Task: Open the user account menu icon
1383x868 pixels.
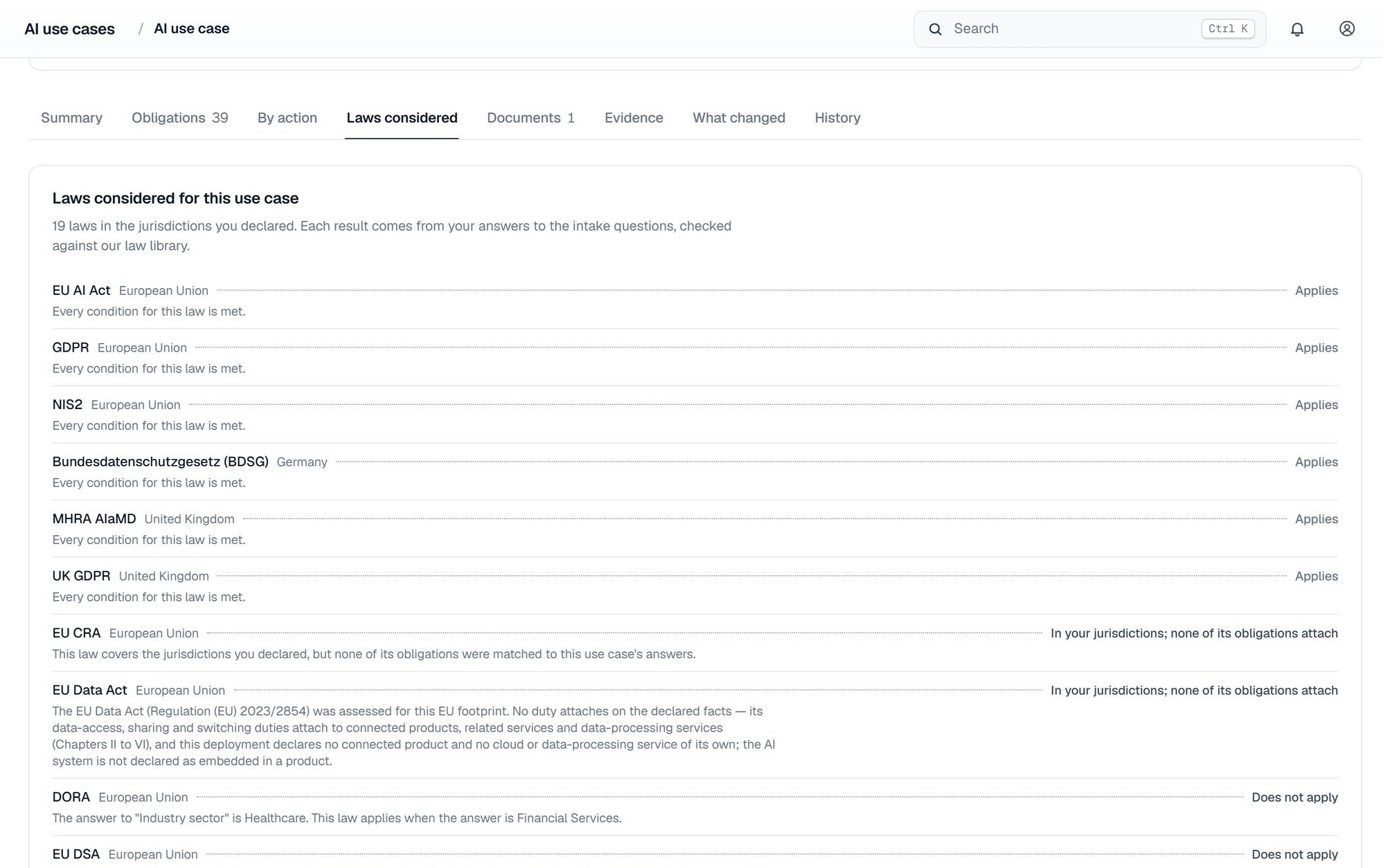Action: tap(1346, 28)
